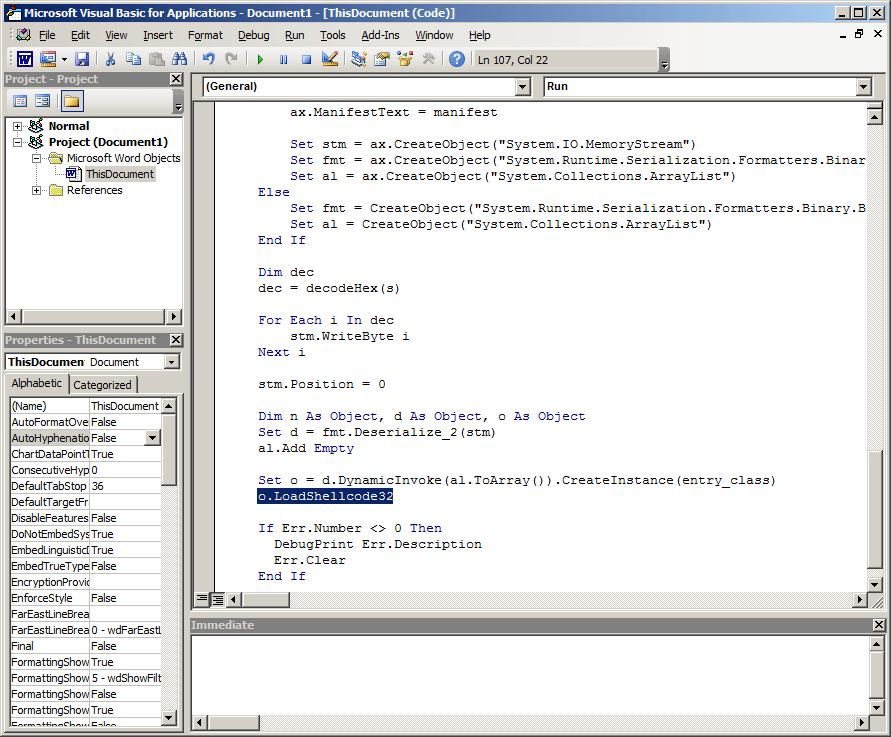Click the Properties list scrollbar thumb
This screenshot has width=891, height=737.
click(x=169, y=449)
